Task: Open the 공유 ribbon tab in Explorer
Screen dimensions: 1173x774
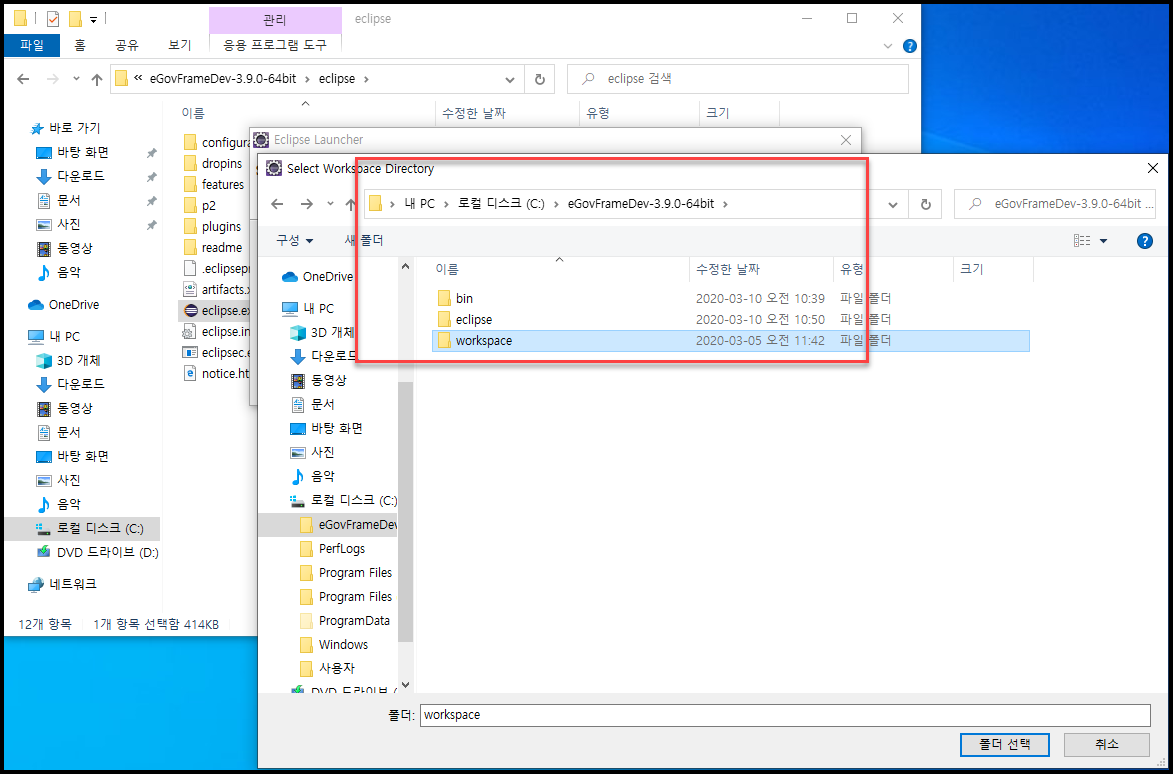Action: coord(126,45)
